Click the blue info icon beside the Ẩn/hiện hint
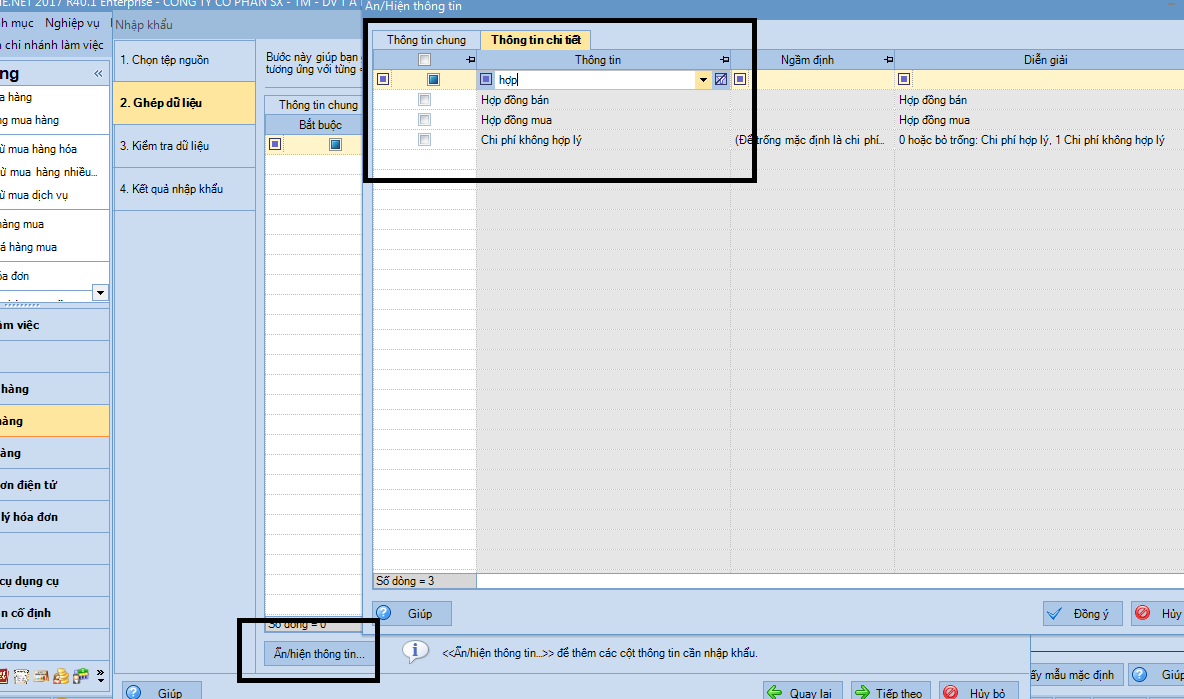 click(x=415, y=651)
